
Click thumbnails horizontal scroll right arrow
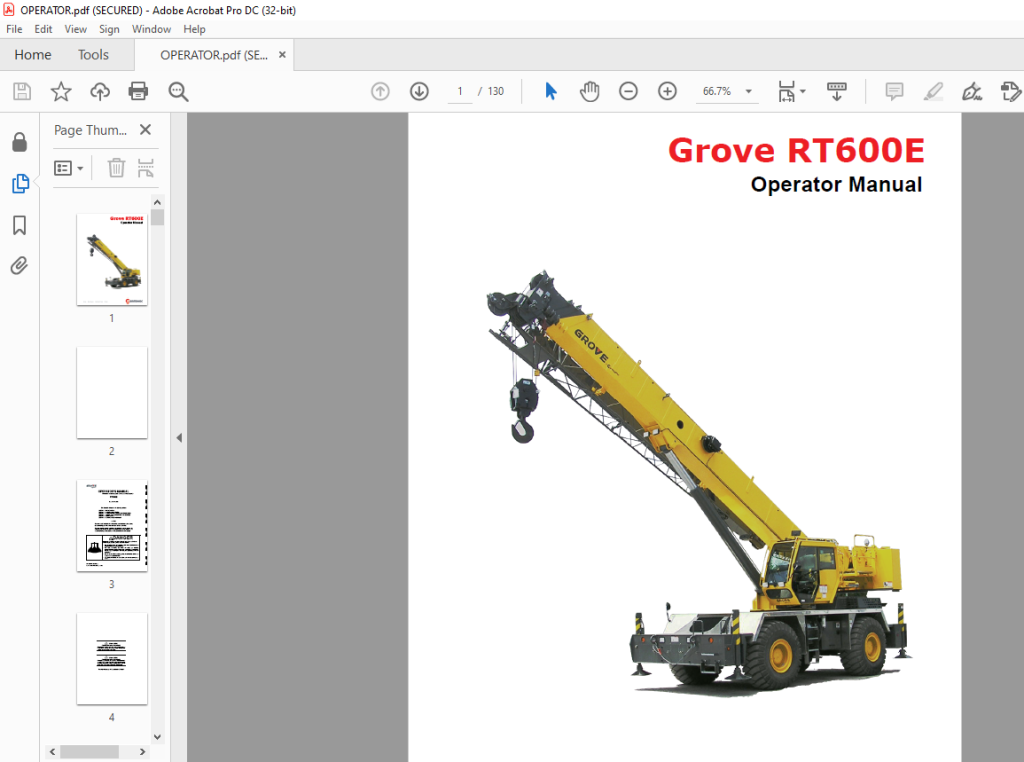pyautogui.click(x=142, y=752)
